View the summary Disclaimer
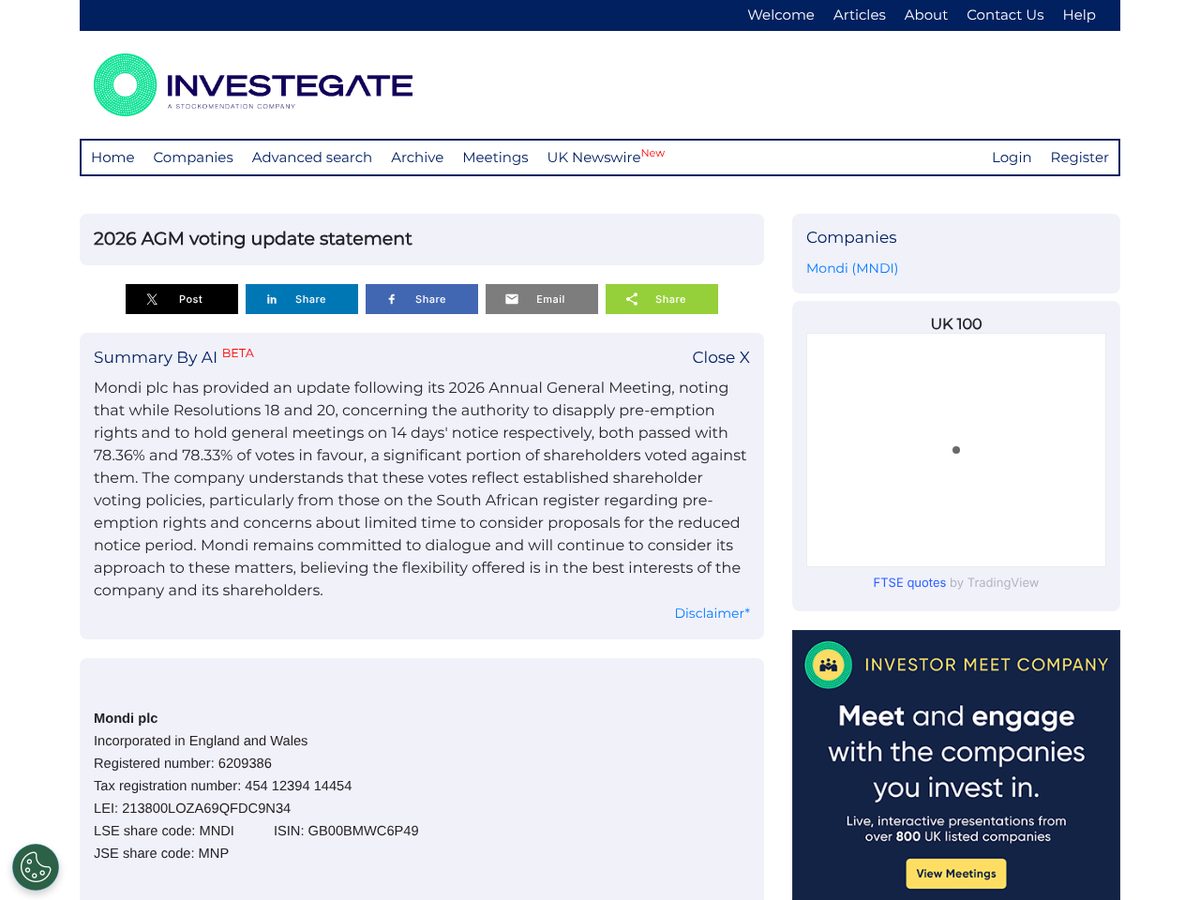Viewport: 1200px width, 900px height. click(x=712, y=613)
